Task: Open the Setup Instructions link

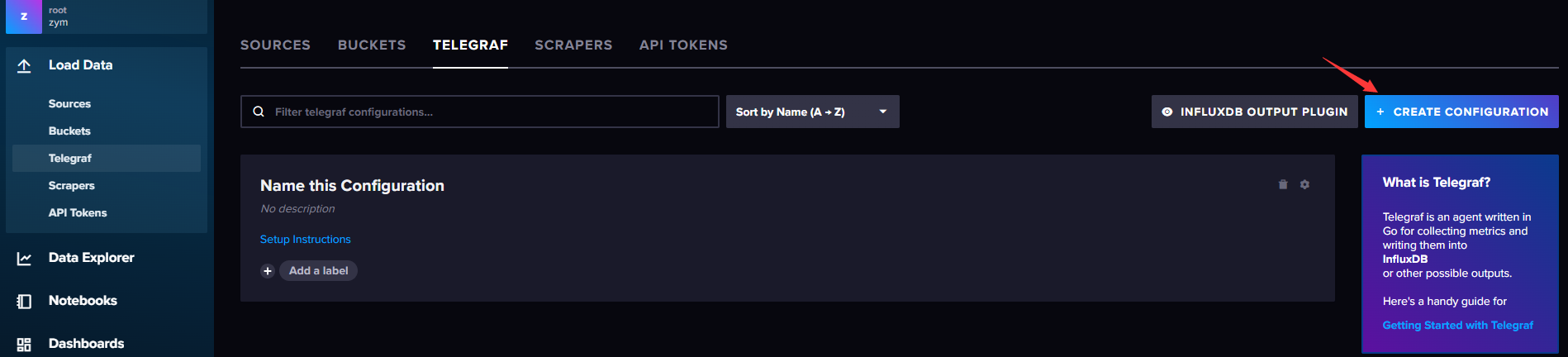Action: click(306, 239)
